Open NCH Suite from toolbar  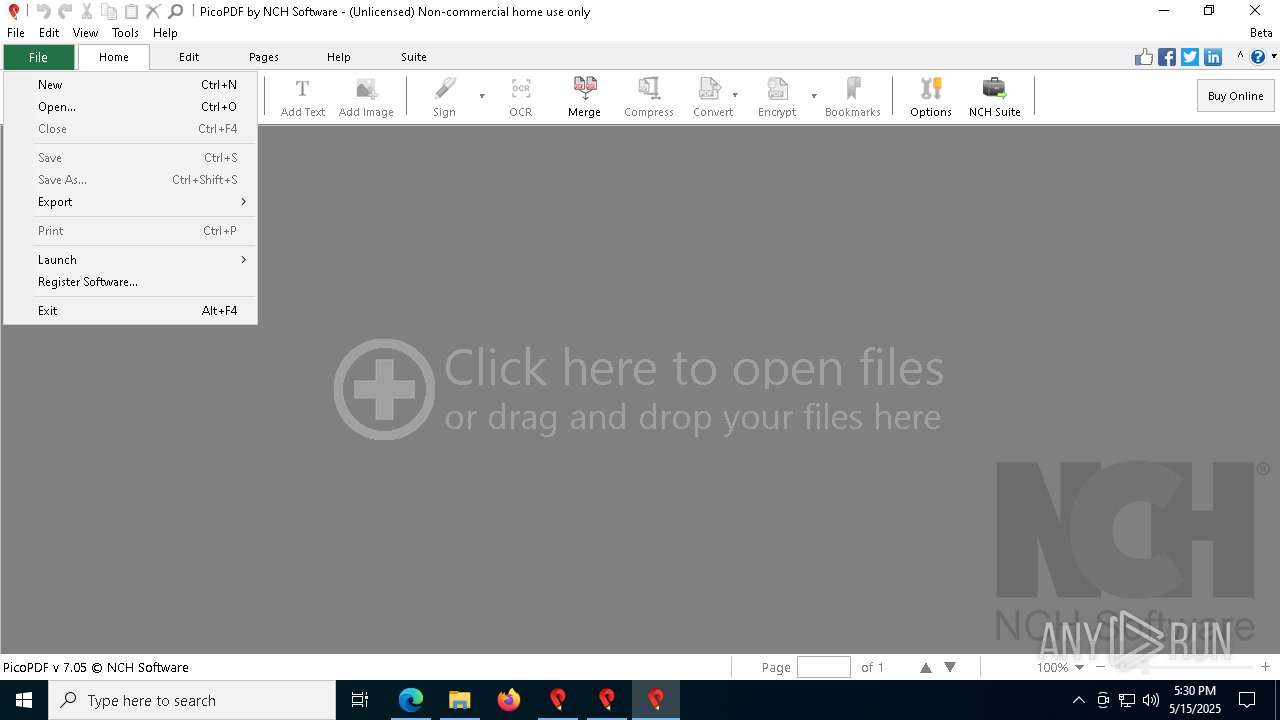(995, 98)
